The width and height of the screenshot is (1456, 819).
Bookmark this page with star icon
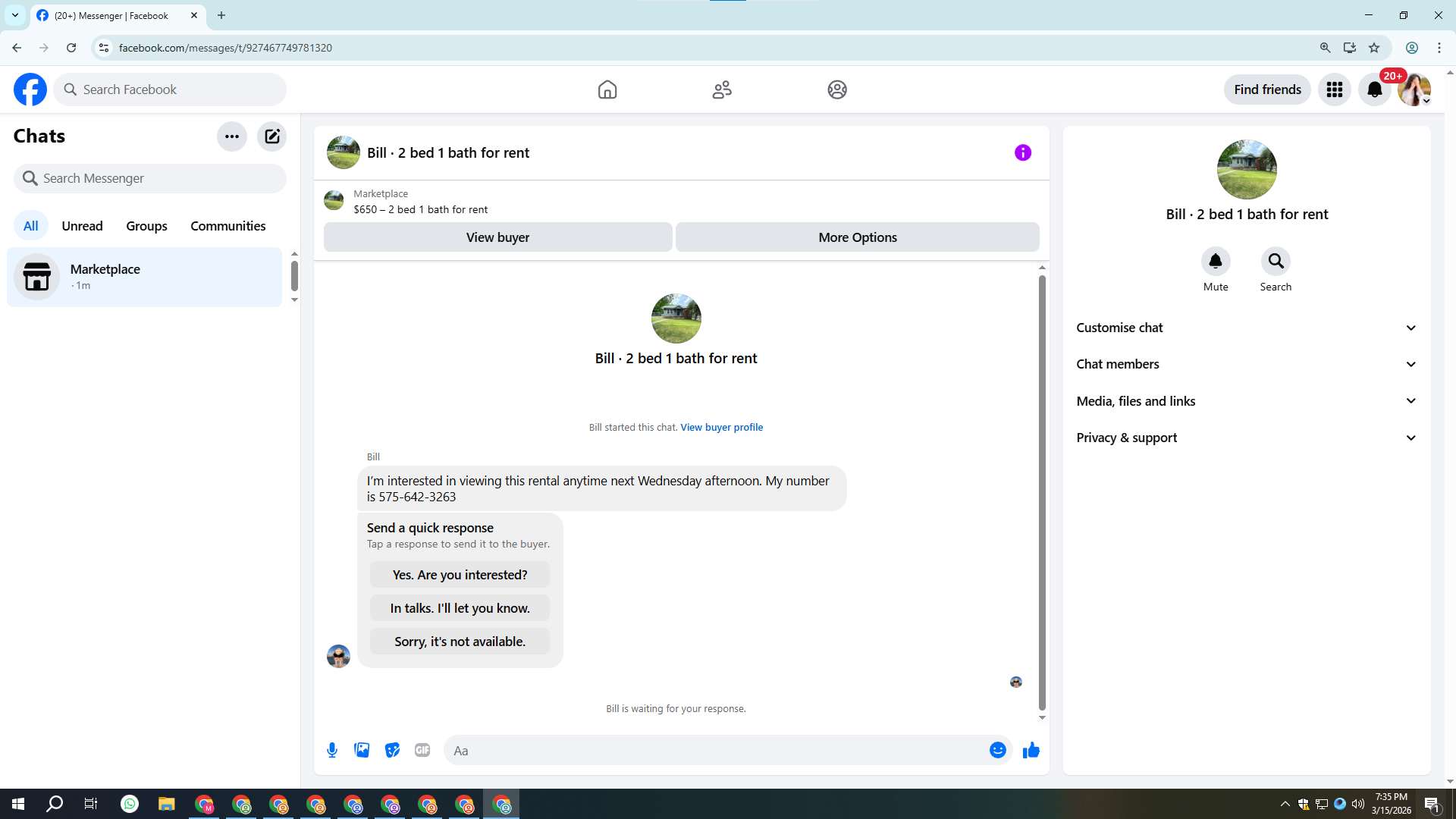[x=1374, y=48]
